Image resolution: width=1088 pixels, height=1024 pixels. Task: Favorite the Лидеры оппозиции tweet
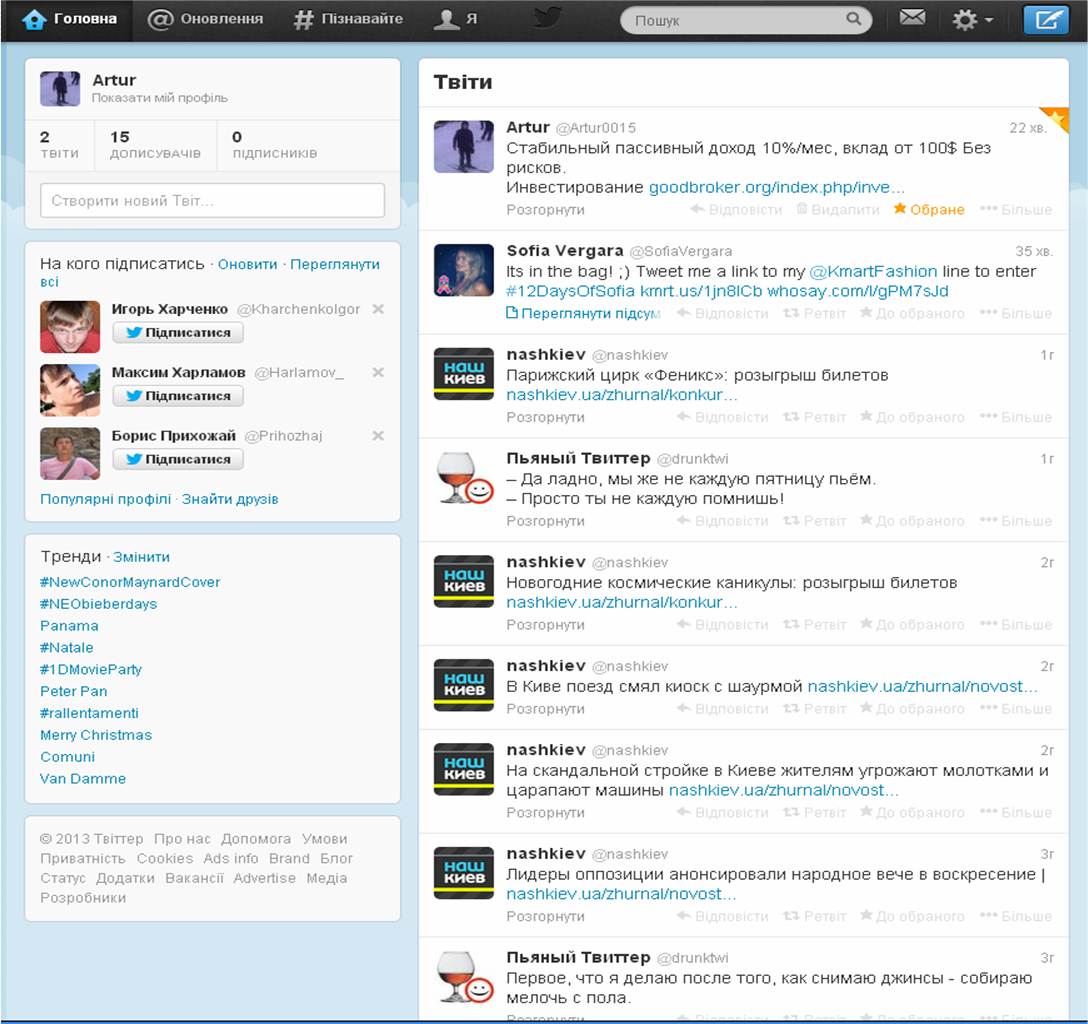click(x=912, y=916)
